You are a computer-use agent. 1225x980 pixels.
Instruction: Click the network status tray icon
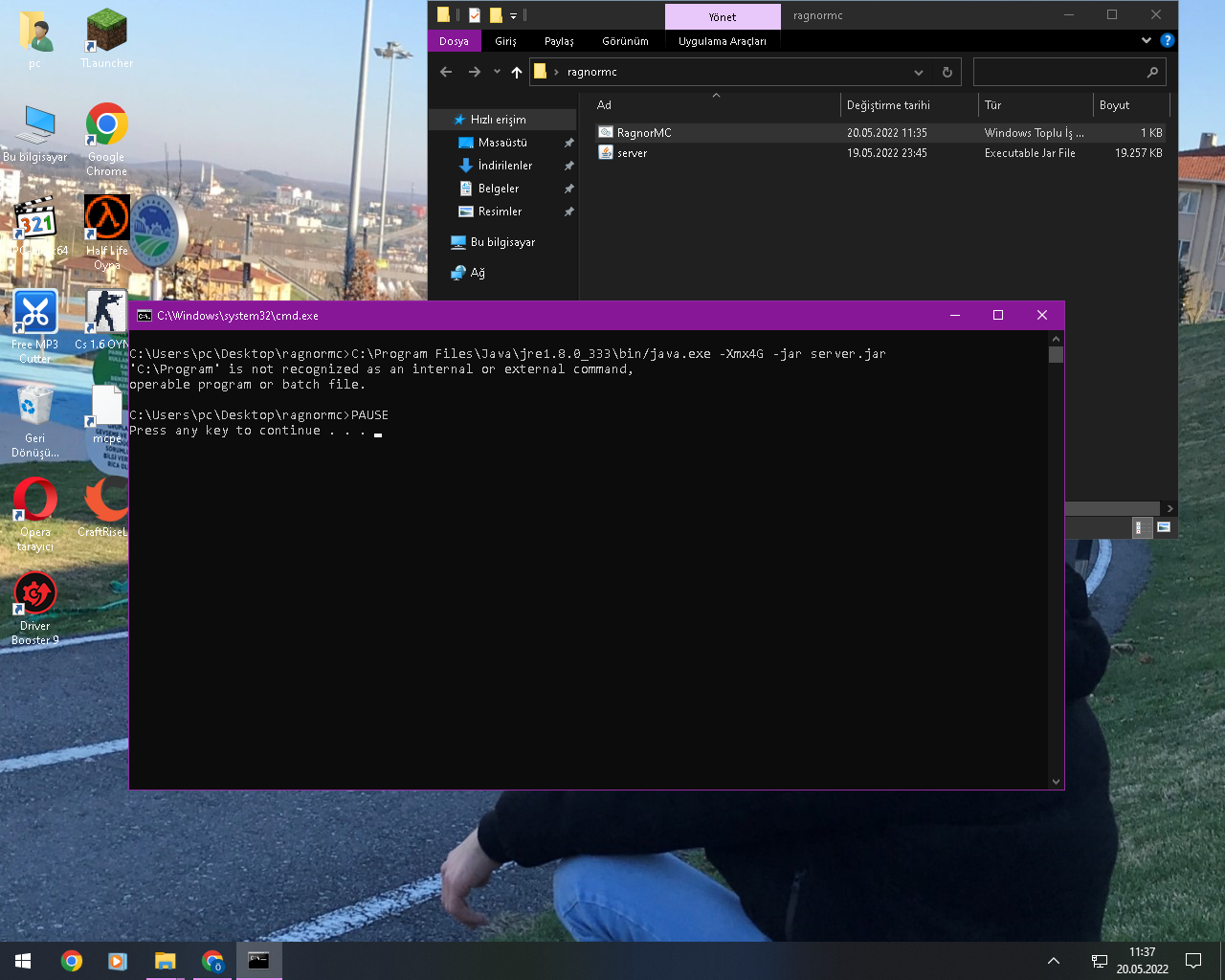coord(1100,961)
